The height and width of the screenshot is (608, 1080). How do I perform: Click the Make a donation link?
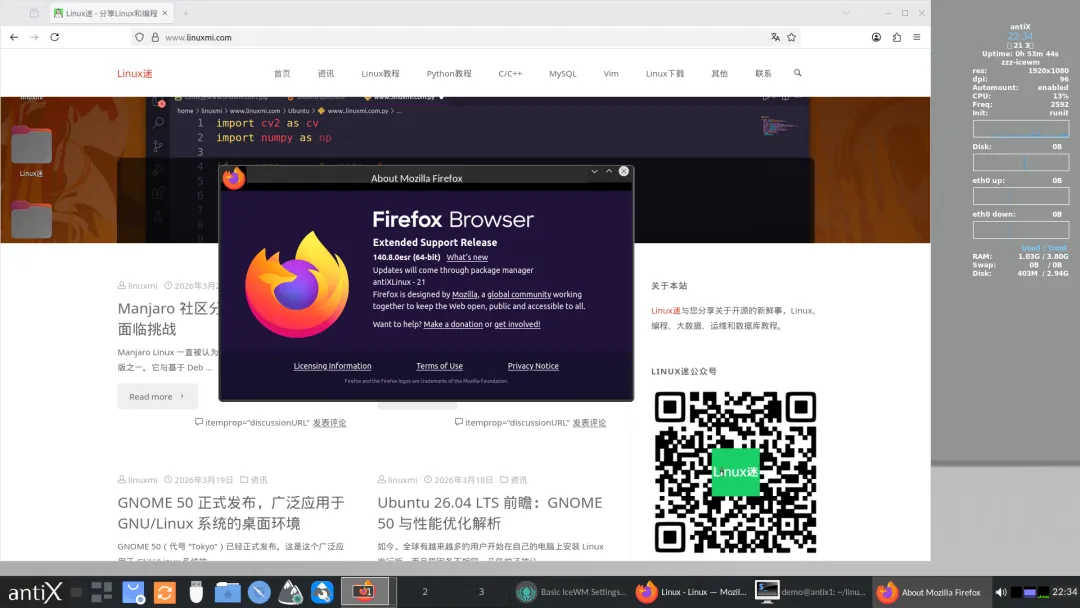(453, 324)
